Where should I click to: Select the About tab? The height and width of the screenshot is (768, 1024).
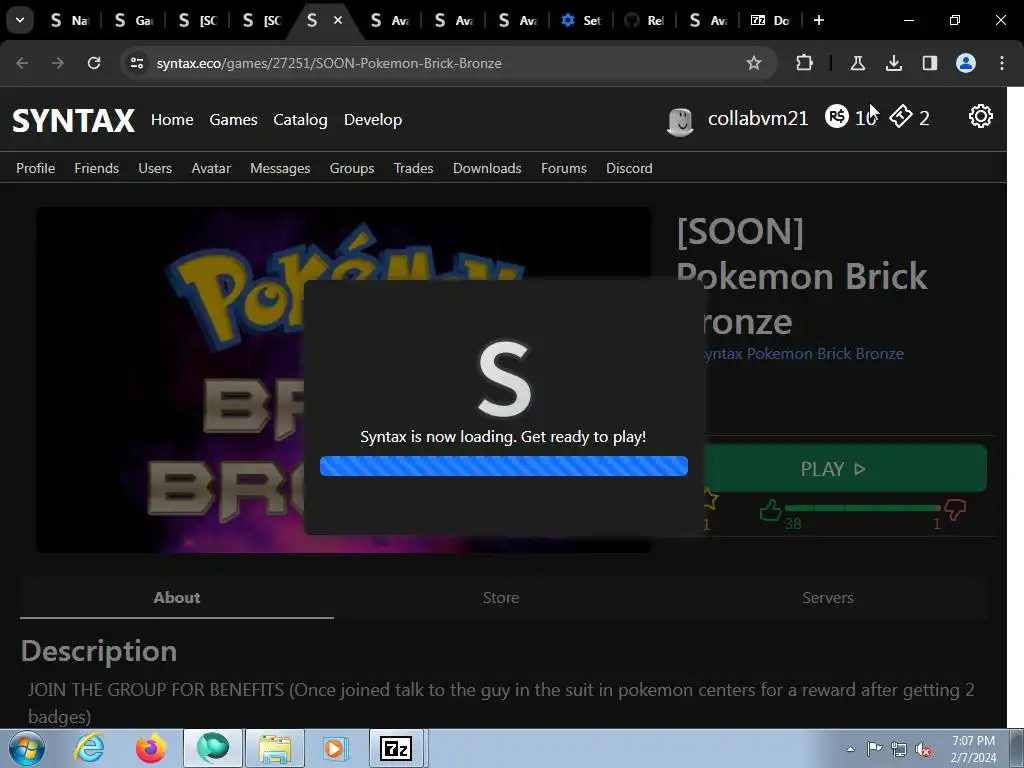[x=176, y=598]
